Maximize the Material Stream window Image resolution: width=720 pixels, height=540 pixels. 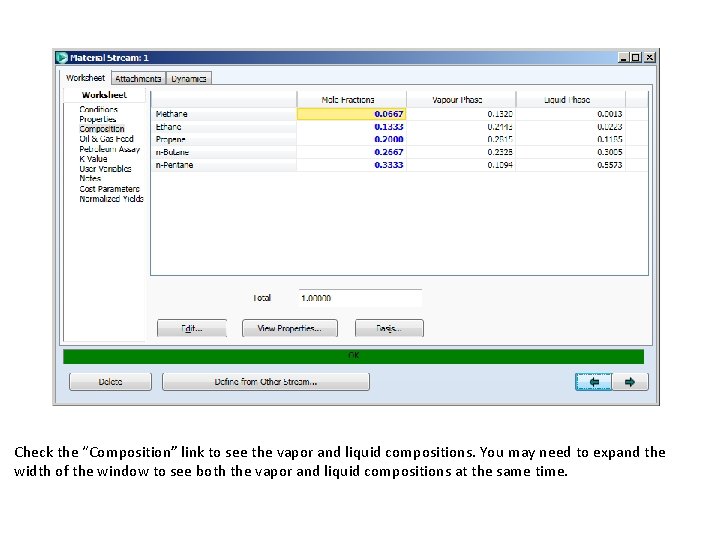pyautogui.click(x=636, y=57)
